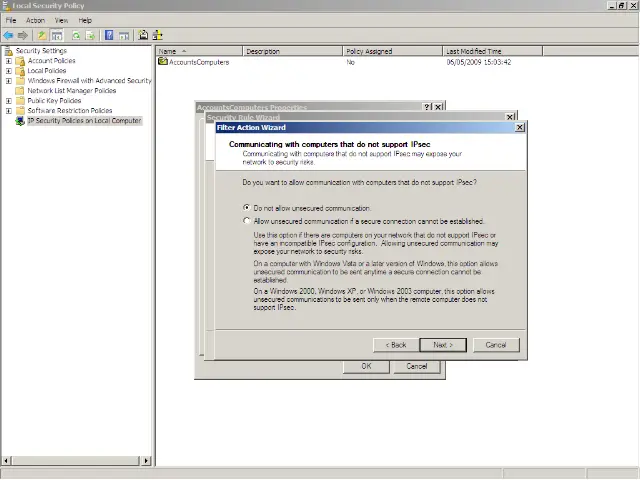The height and width of the screenshot is (480, 640).
Task: Choose 'Allow unsecured communication' radio option
Action: (248, 221)
